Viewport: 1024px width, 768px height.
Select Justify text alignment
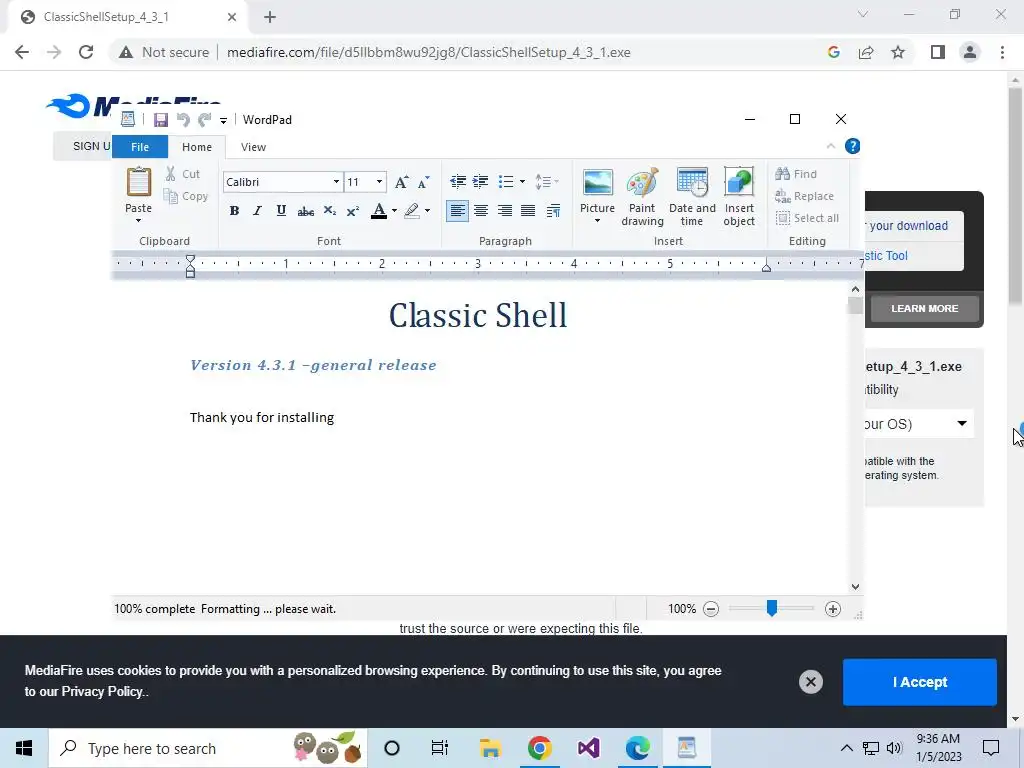tap(528, 210)
